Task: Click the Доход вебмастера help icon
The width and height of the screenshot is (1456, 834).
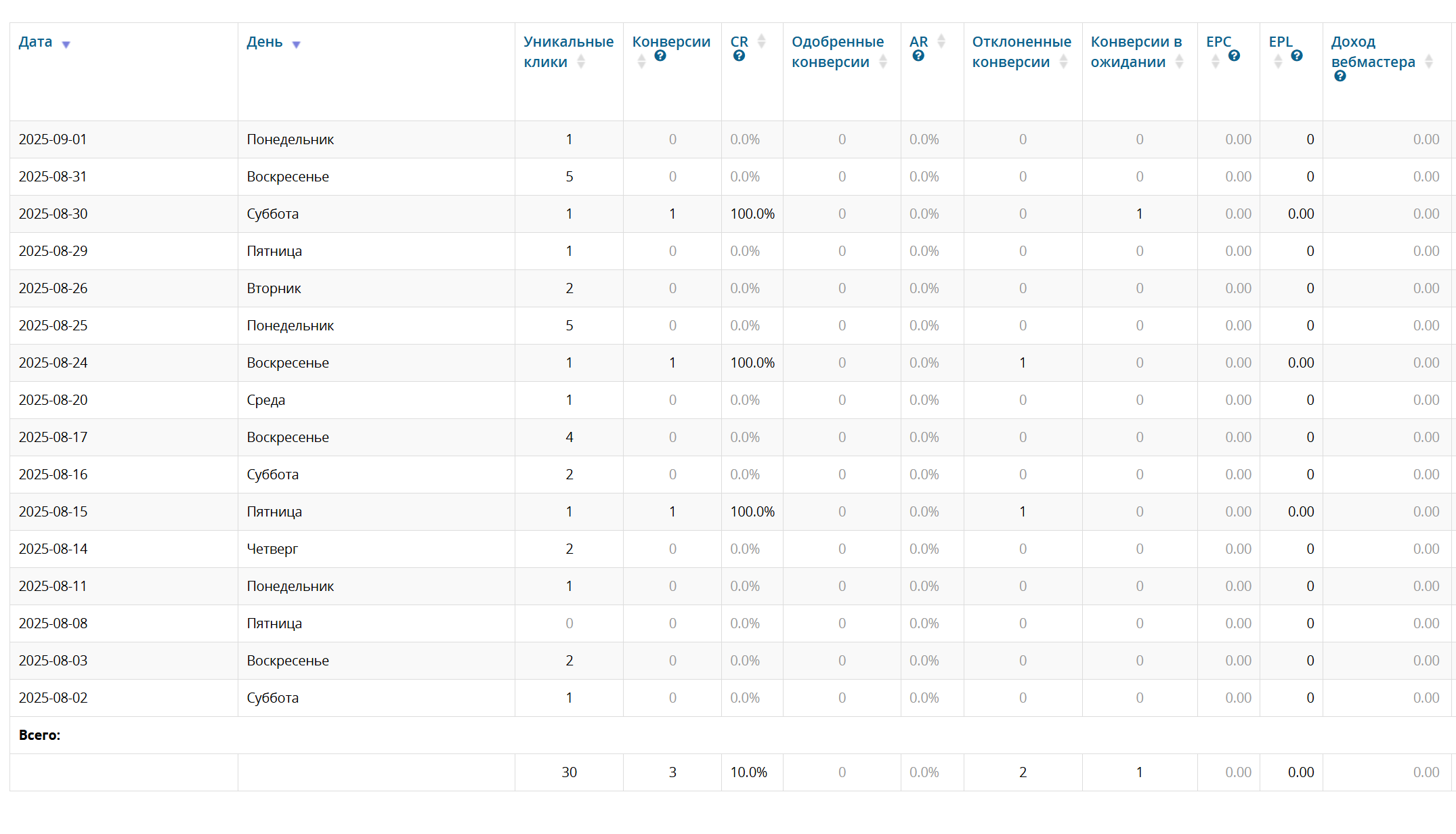Action: pyautogui.click(x=1340, y=76)
